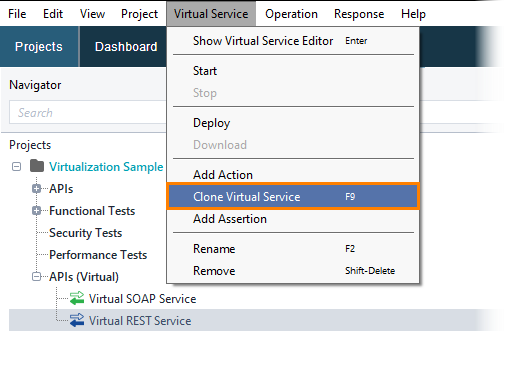This screenshot has width=505, height=372.
Task: Close the Virtual Service menu
Action: tap(211, 14)
